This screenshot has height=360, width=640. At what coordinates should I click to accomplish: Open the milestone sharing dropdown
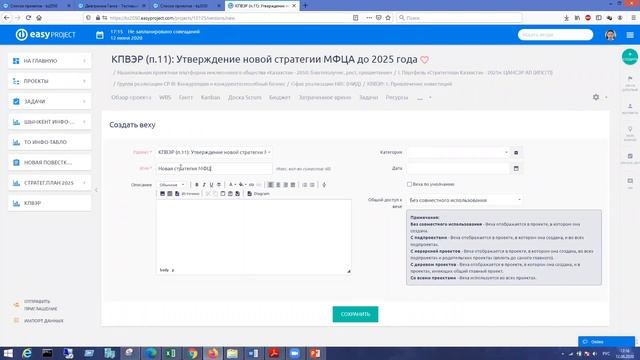coord(464,200)
